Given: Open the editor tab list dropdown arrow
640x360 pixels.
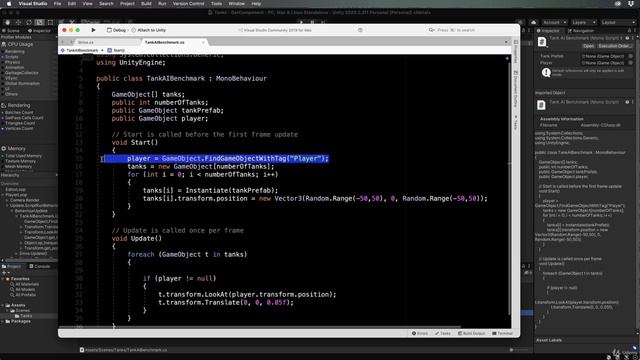Looking at the screenshot, I should pyautogui.click(x=506, y=42).
